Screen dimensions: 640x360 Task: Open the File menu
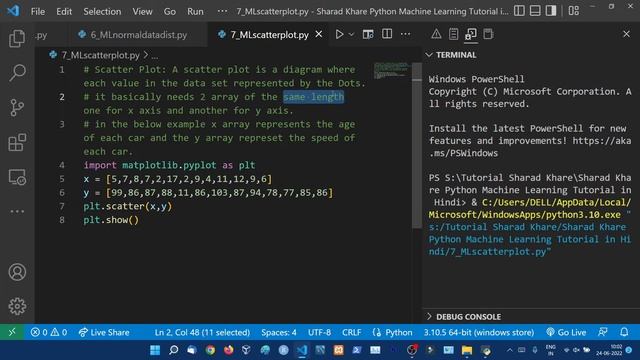[x=38, y=11]
